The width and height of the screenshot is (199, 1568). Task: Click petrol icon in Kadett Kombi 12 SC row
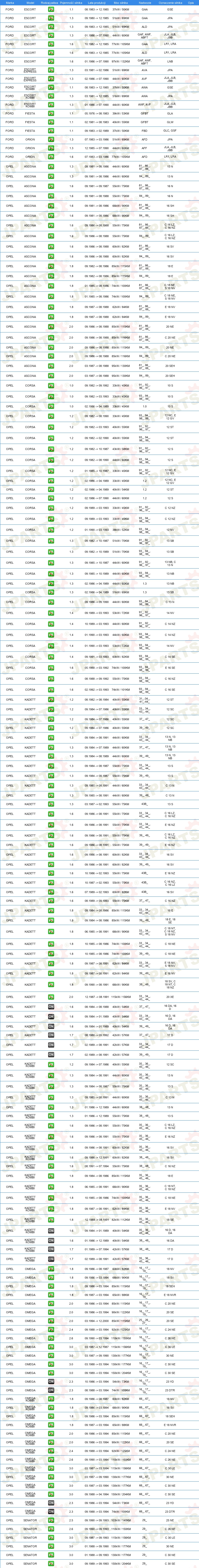tap(51, 1065)
